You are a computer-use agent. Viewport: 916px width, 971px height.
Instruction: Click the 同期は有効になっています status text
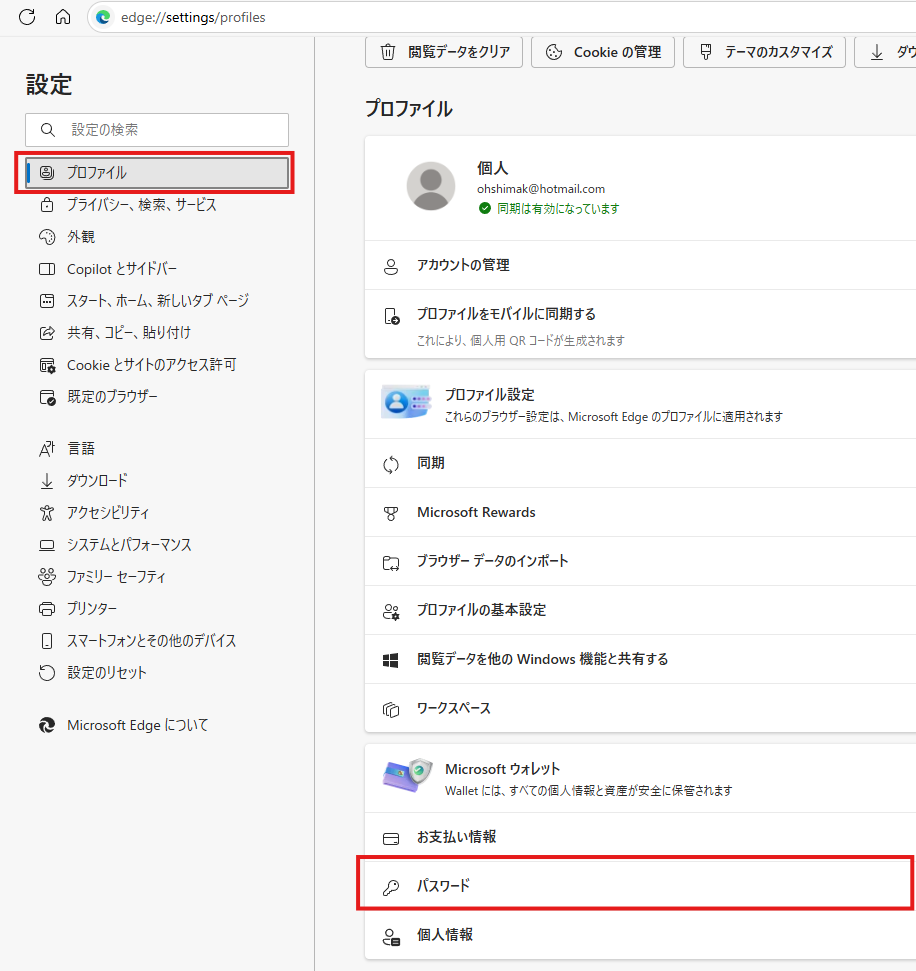pos(558,209)
